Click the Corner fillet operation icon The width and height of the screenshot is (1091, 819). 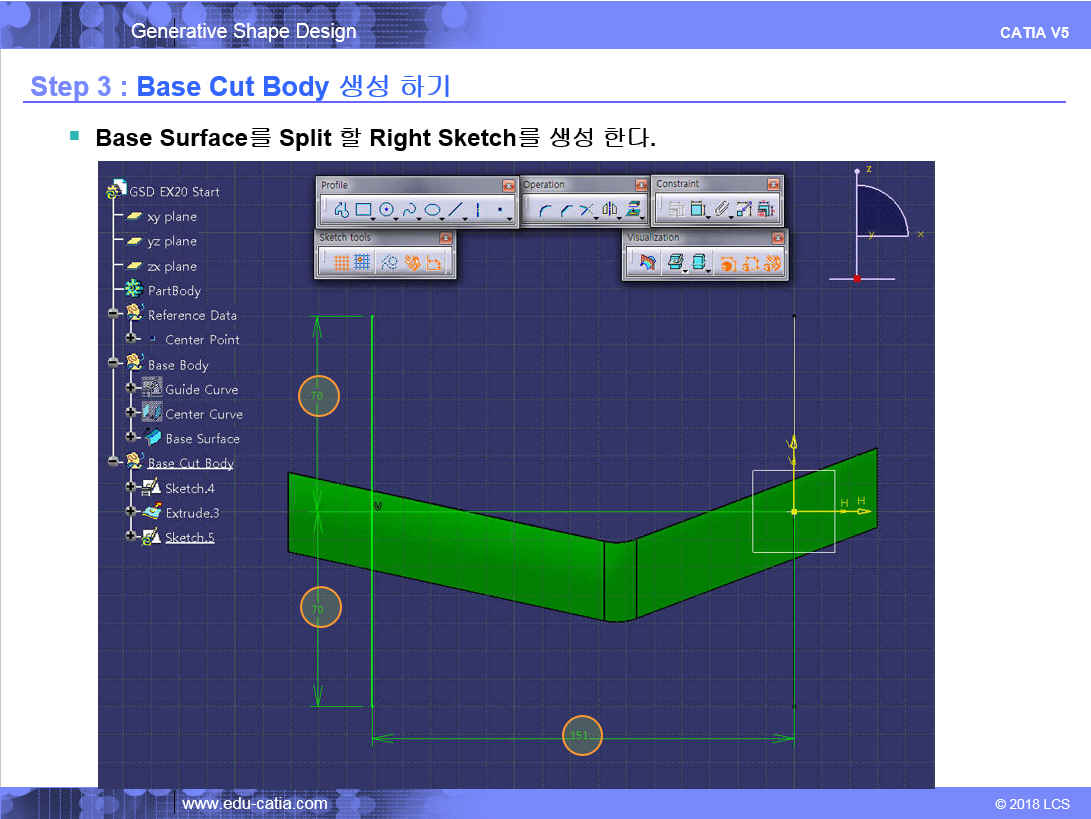click(x=544, y=210)
